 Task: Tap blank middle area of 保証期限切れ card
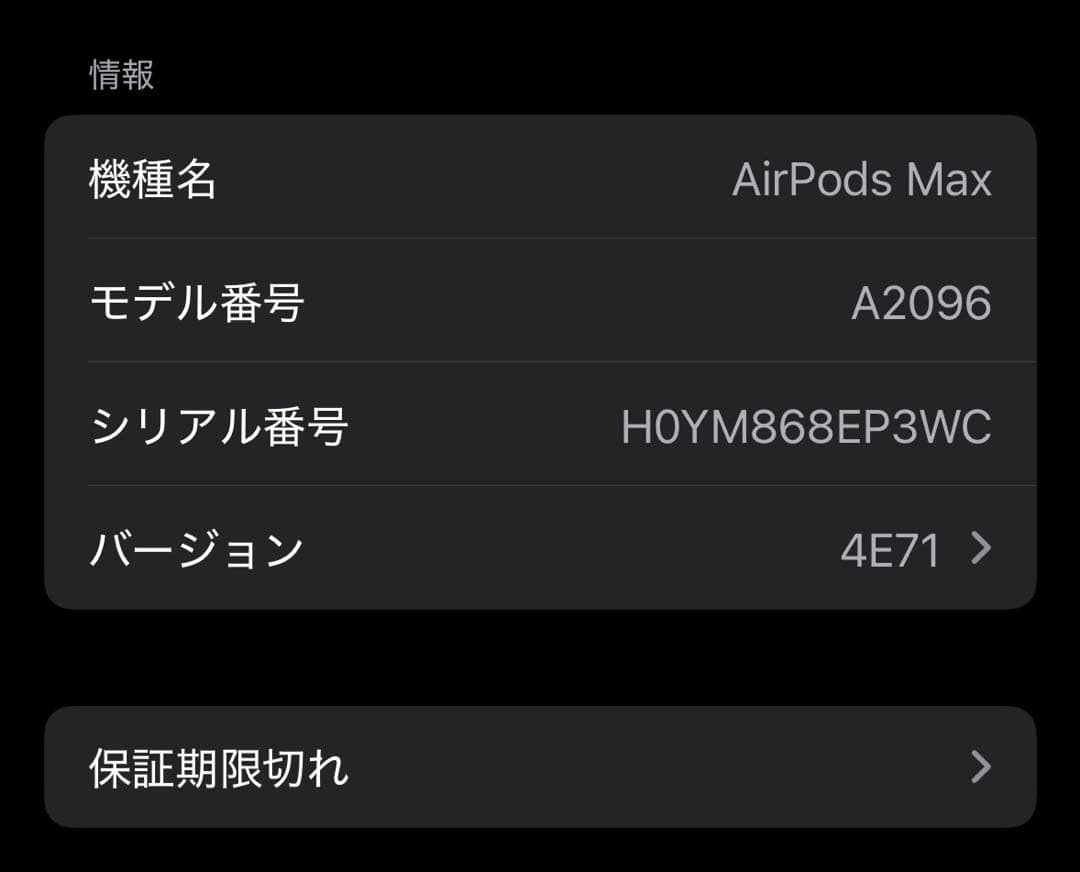coord(659,767)
